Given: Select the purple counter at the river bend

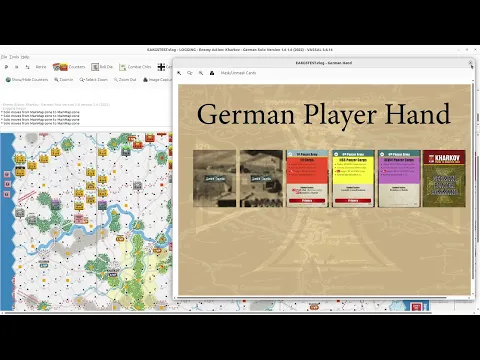Looking at the screenshot, I should pyautogui.click(x=102, y=205).
